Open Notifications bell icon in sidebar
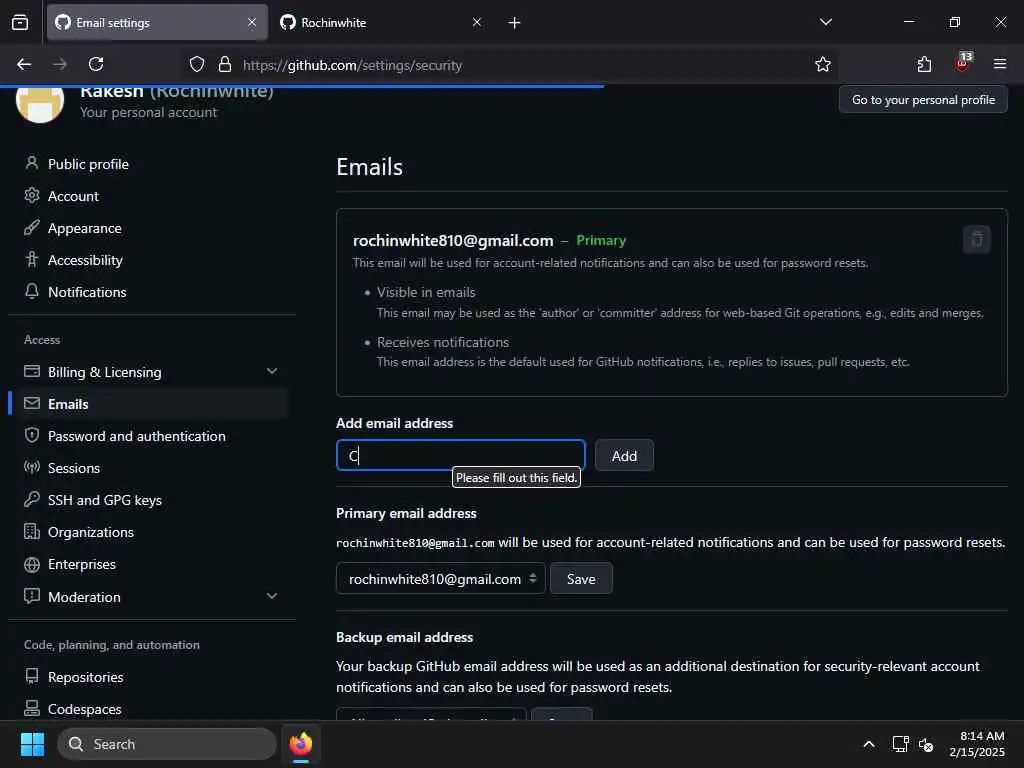The image size is (1024, 768). click(31, 291)
